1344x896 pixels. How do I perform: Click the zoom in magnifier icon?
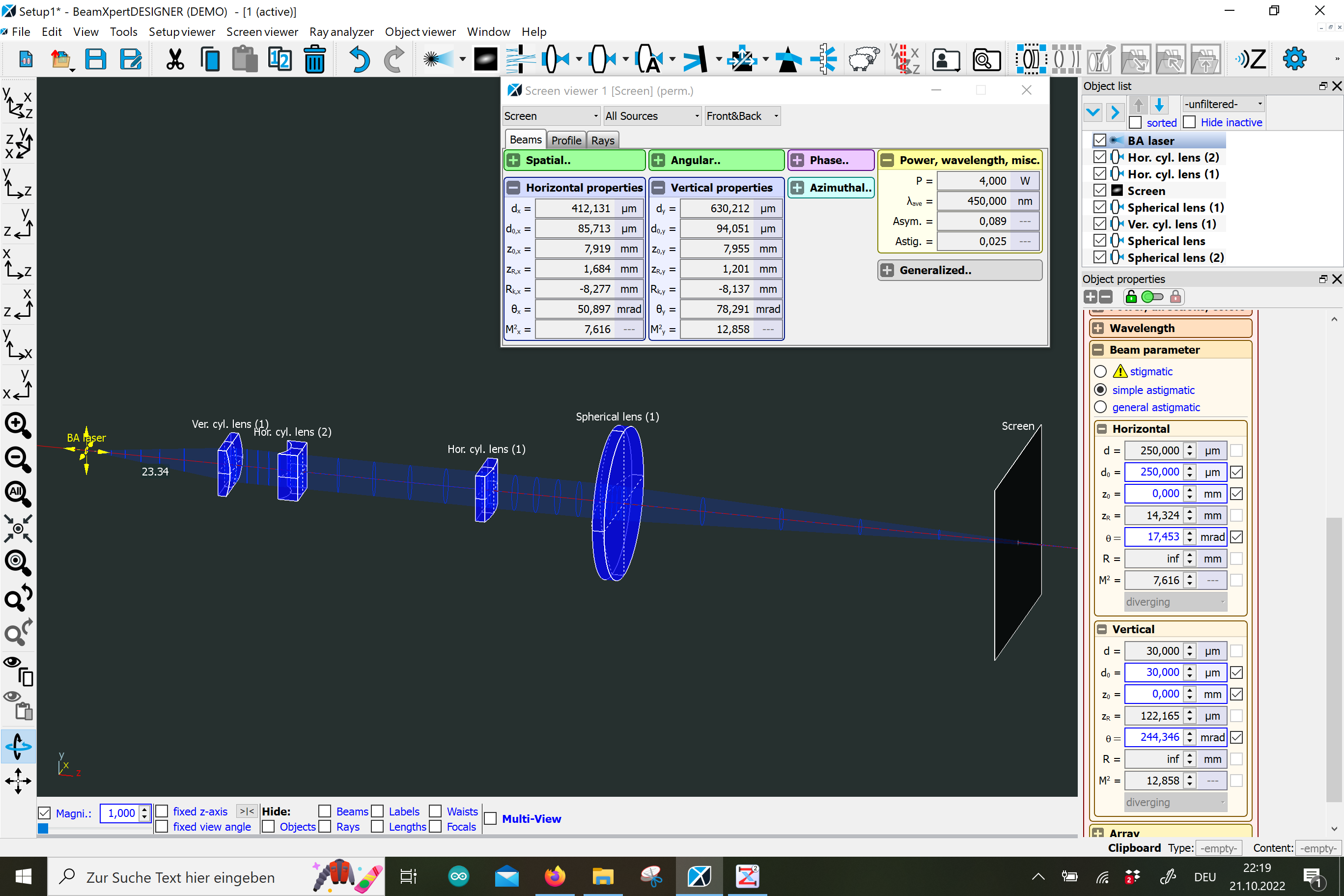(x=17, y=425)
